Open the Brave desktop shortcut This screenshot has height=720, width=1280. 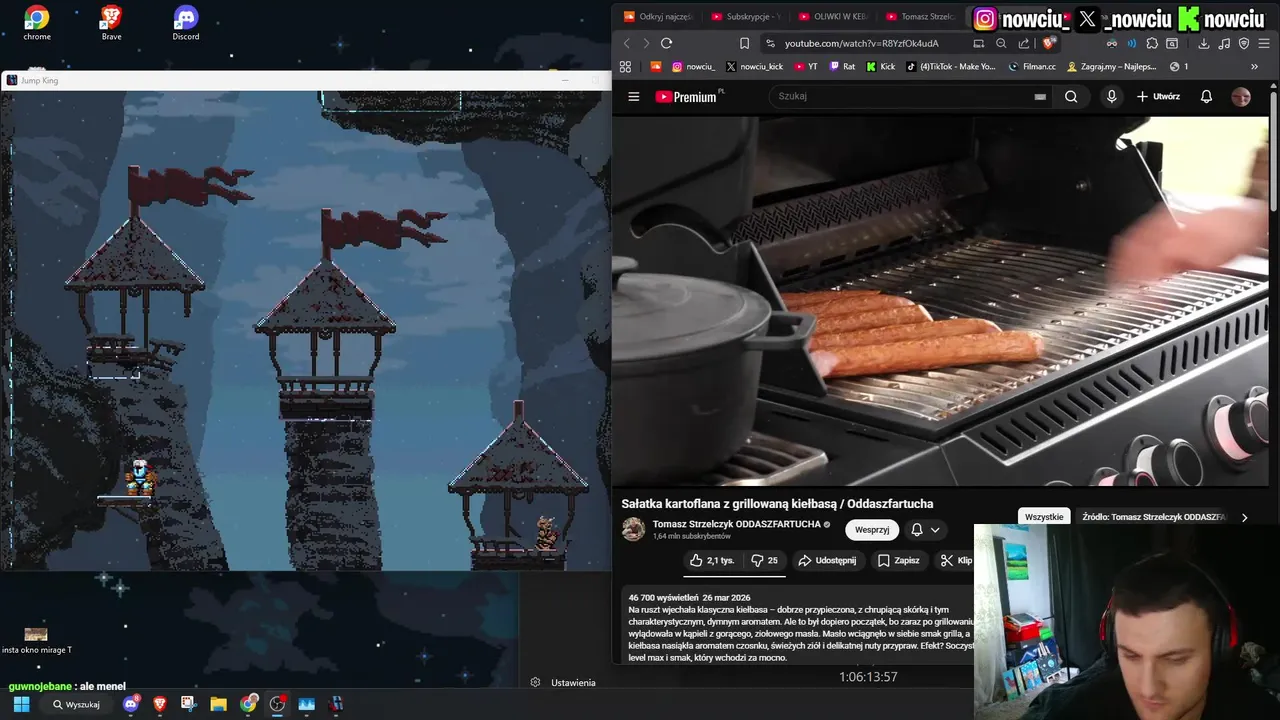pyautogui.click(x=111, y=23)
